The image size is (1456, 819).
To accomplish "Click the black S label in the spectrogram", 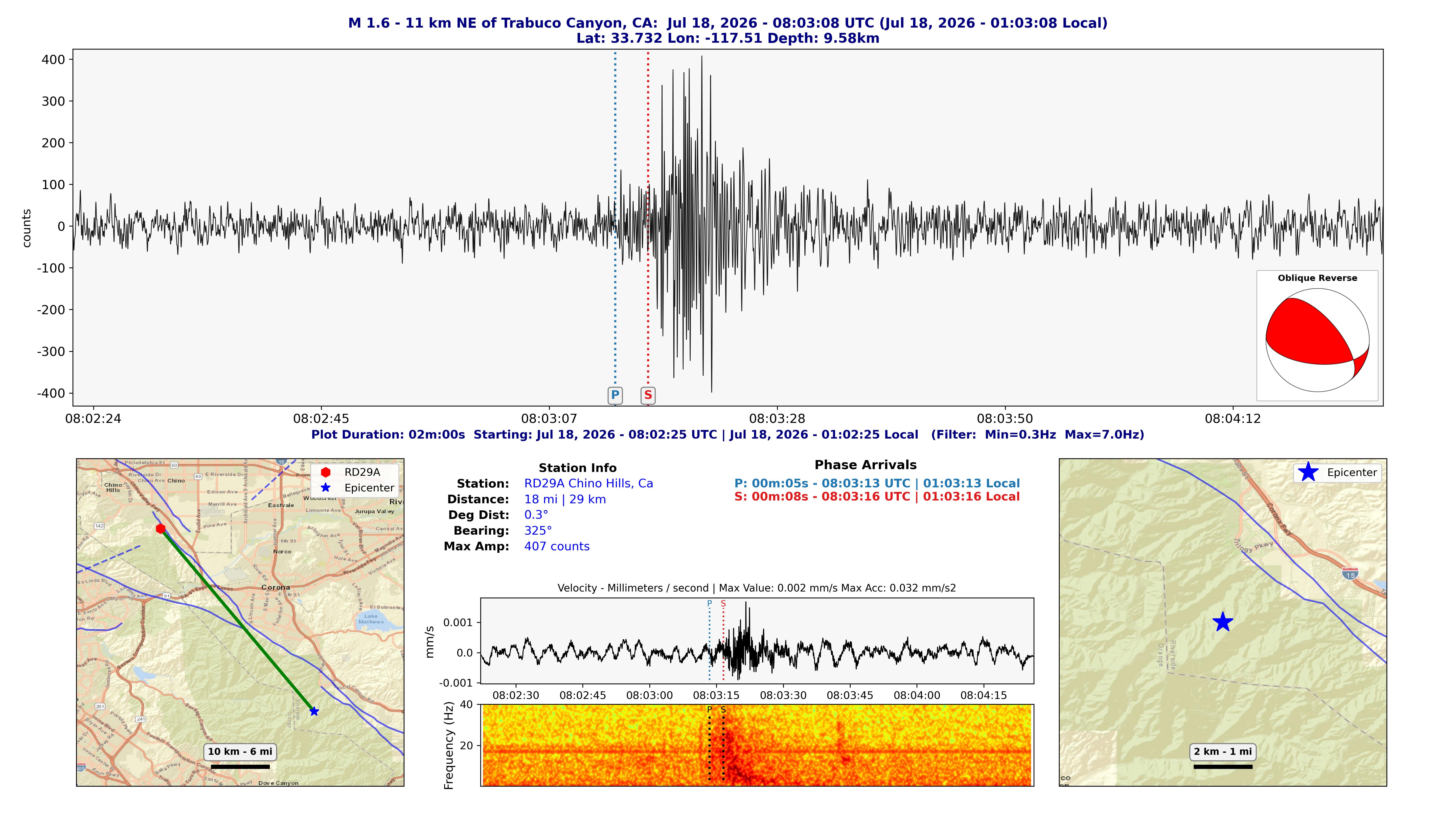I will click(x=723, y=709).
